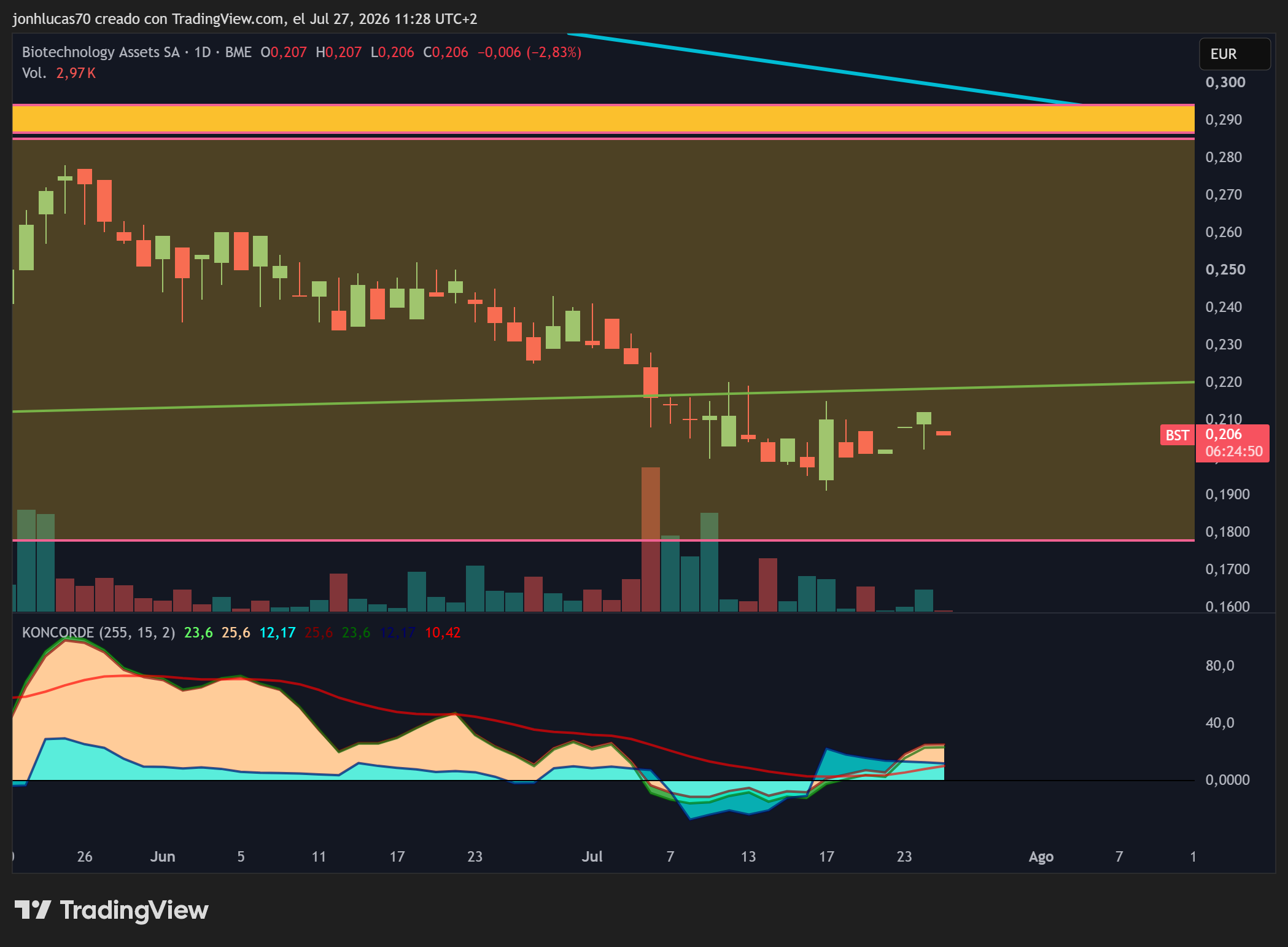The image size is (1288, 947).
Task: Click the current price 0,206 countdown label
Action: [1233, 443]
